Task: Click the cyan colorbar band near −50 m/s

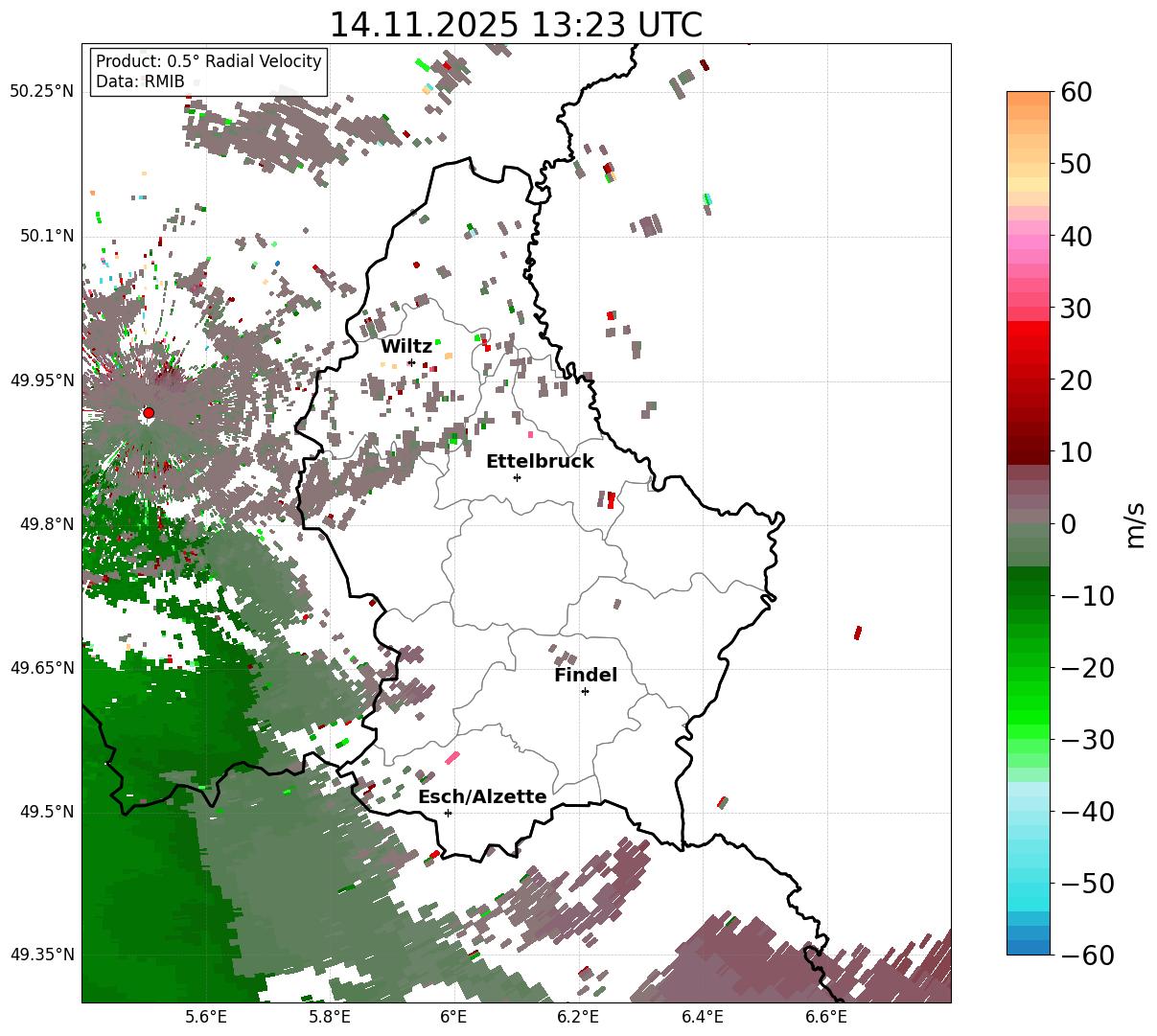Action: pyautogui.click(x=1029, y=884)
